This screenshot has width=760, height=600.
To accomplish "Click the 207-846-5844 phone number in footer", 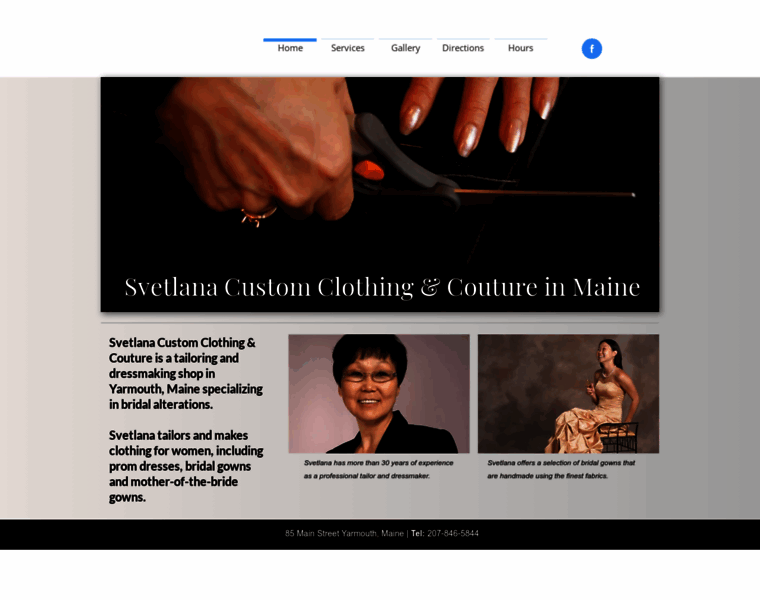I will tap(453, 533).
